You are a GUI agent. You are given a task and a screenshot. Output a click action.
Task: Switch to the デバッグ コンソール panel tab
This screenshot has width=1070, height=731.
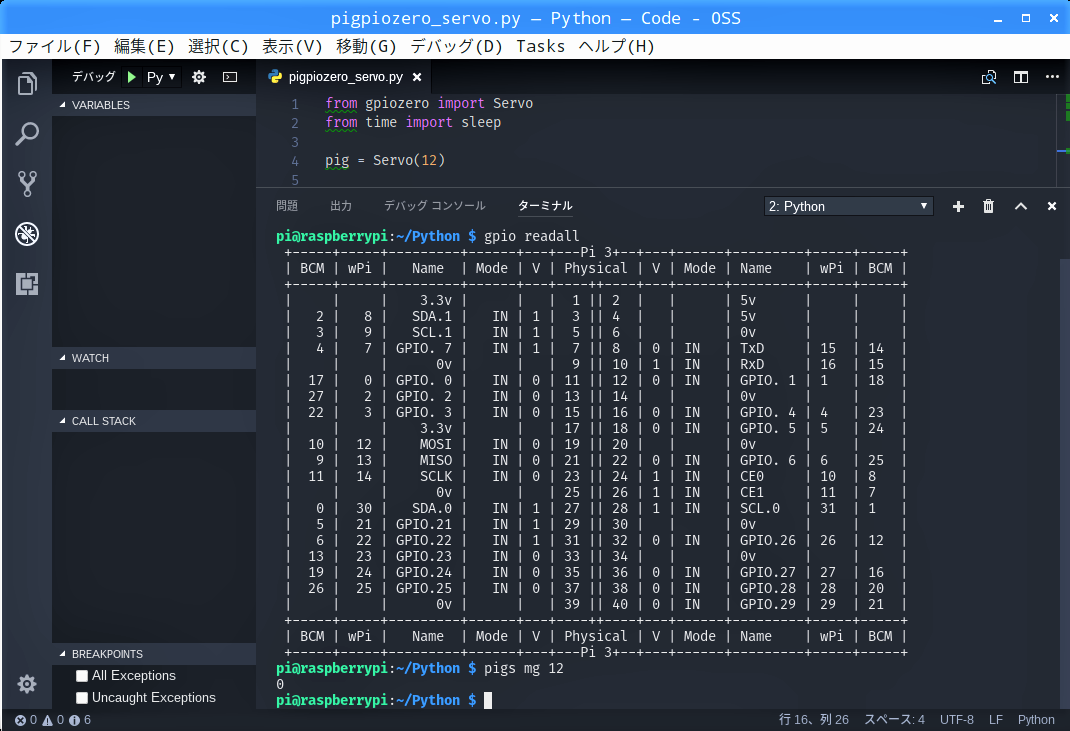(x=435, y=205)
